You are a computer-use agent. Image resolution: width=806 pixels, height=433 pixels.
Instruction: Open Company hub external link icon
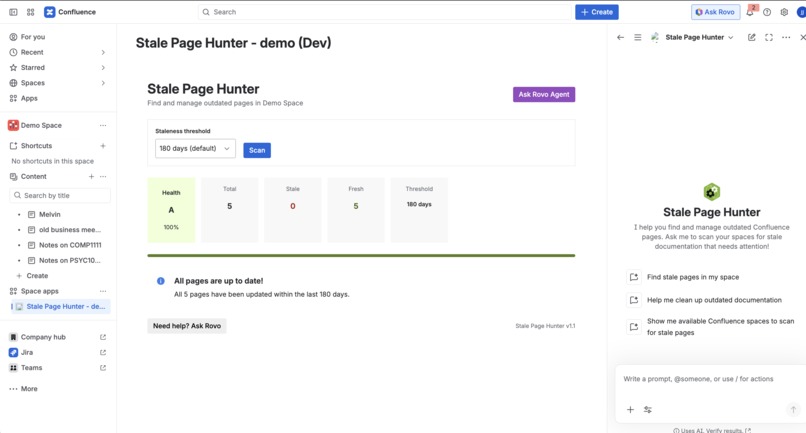103,337
